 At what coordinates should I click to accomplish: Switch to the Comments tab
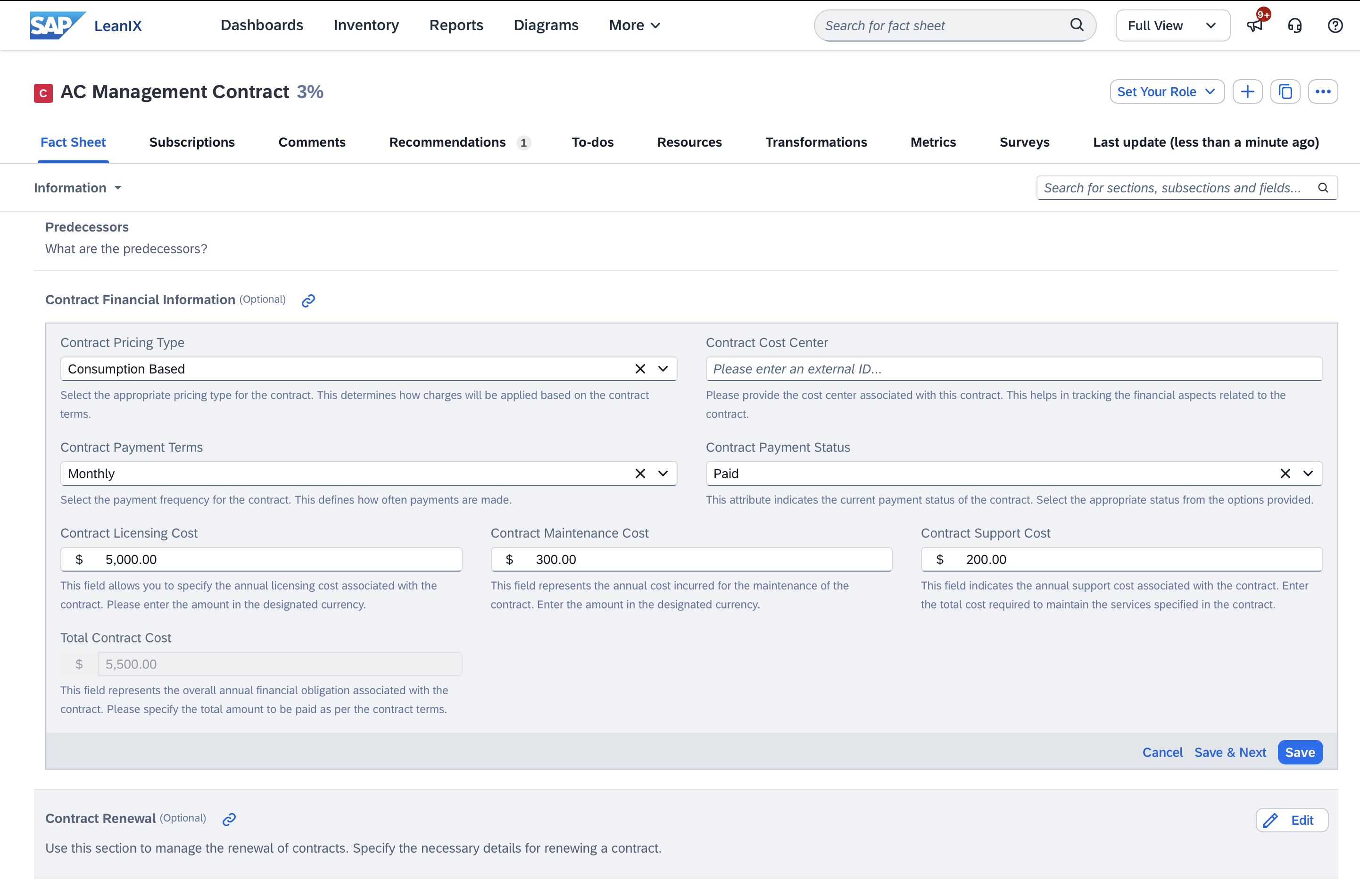[312, 142]
